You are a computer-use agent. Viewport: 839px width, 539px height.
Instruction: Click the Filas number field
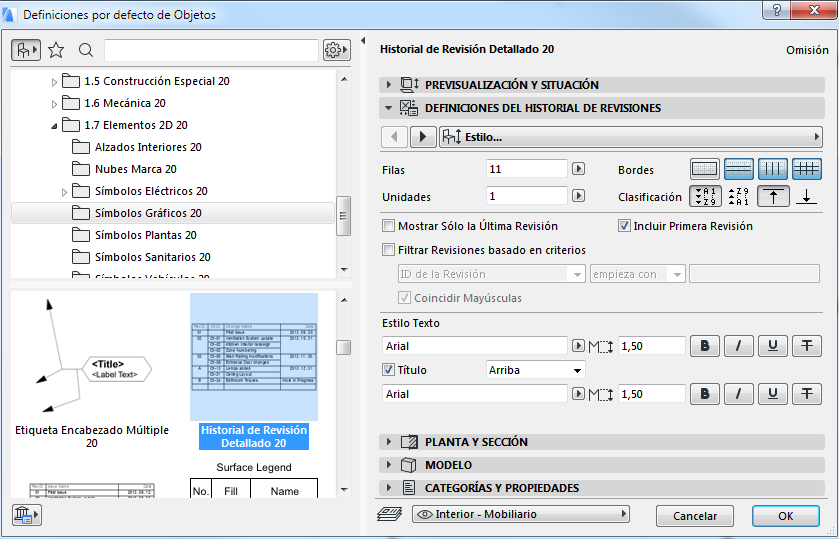[527, 169]
